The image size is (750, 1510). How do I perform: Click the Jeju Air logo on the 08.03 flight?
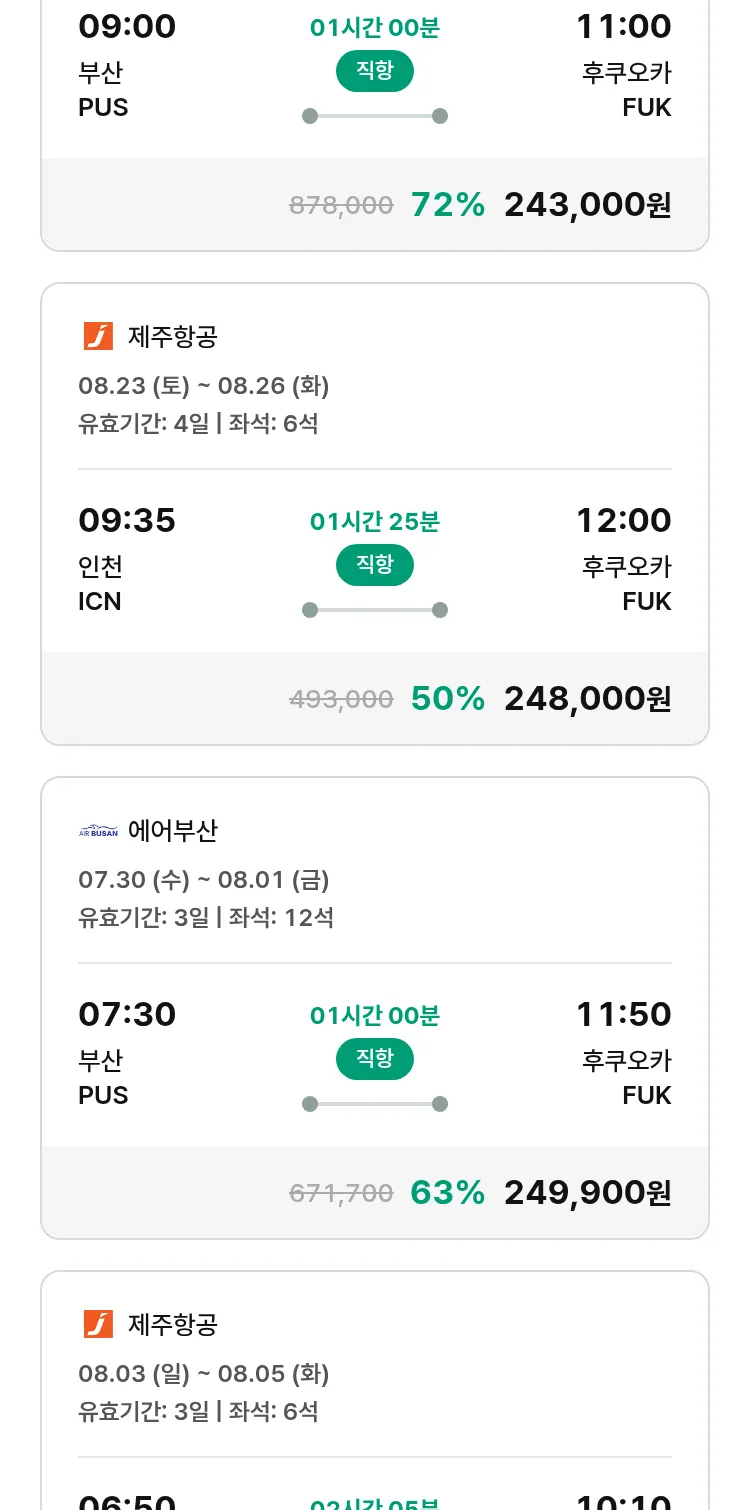click(x=98, y=1325)
